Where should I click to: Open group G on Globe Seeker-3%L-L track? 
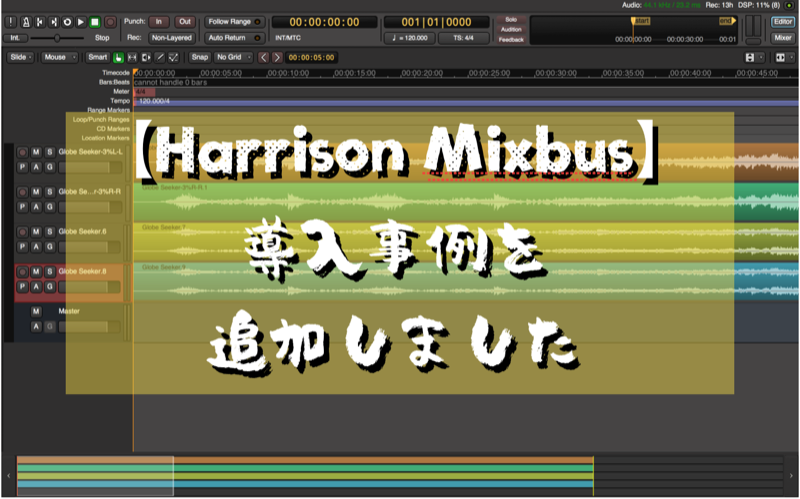point(49,167)
